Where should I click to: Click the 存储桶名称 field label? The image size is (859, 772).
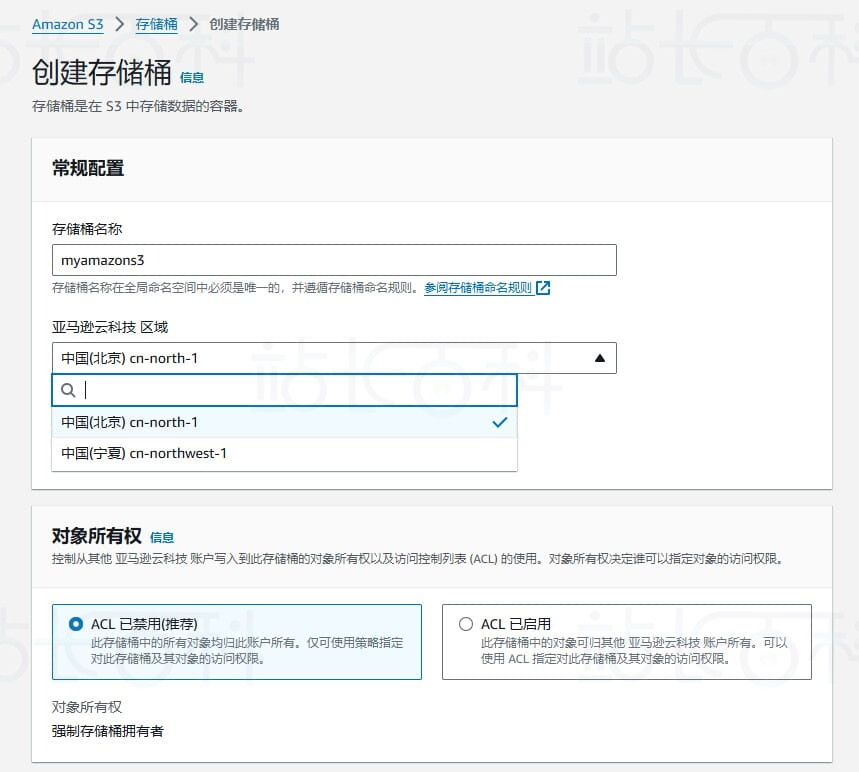click(87, 229)
